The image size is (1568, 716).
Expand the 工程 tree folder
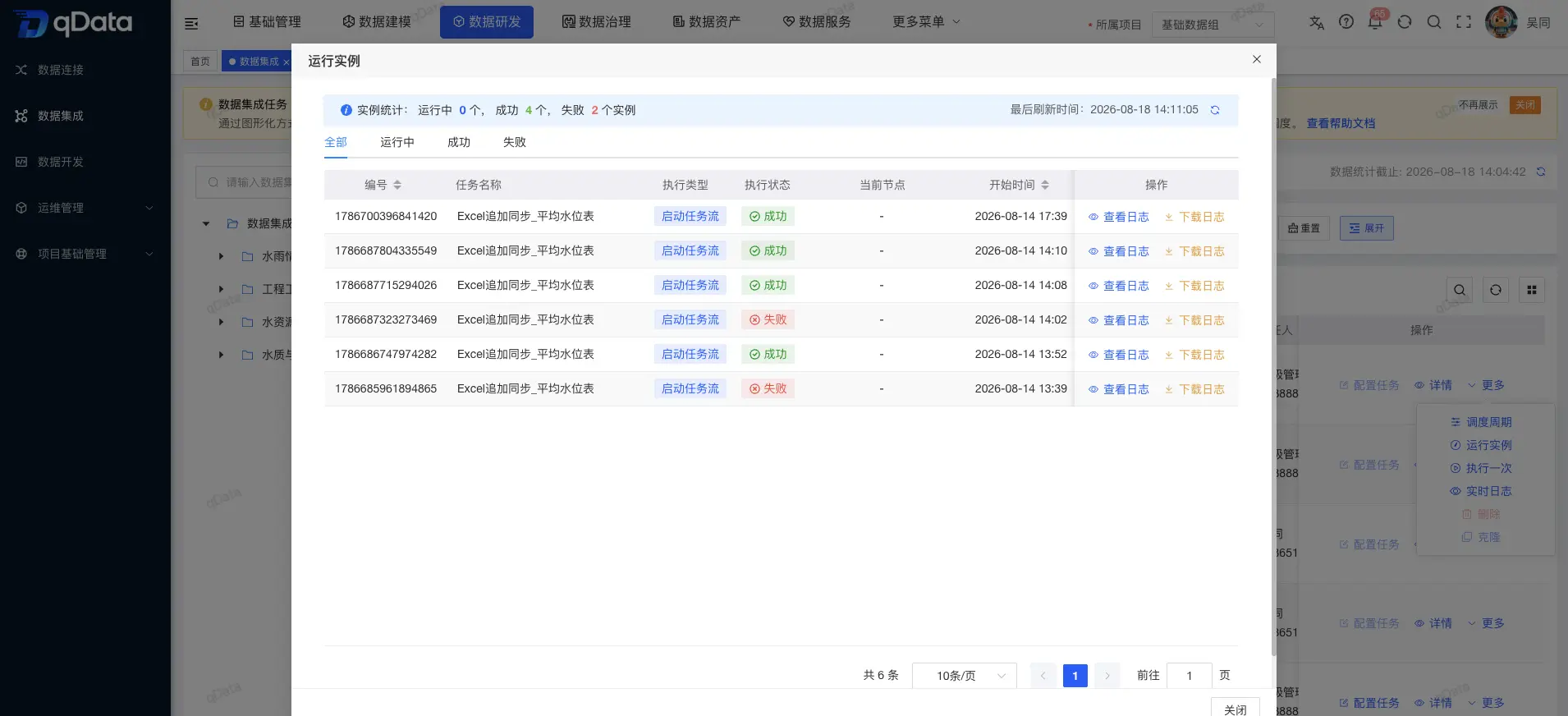pos(221,289)
